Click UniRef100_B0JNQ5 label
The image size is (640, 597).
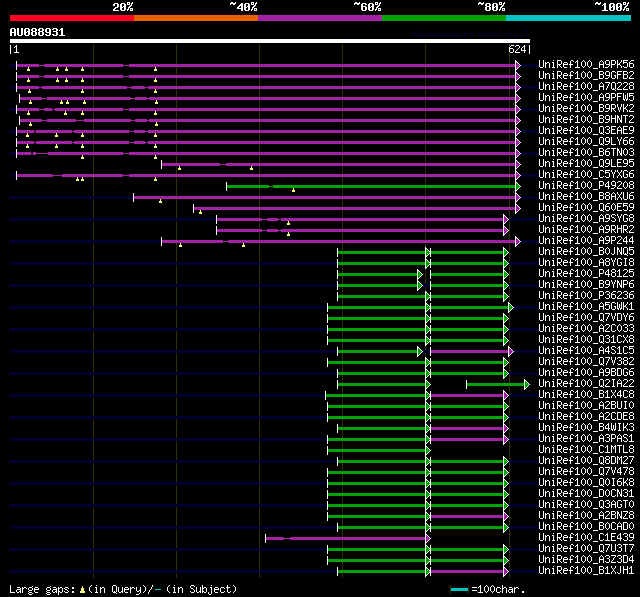[586, 252]
